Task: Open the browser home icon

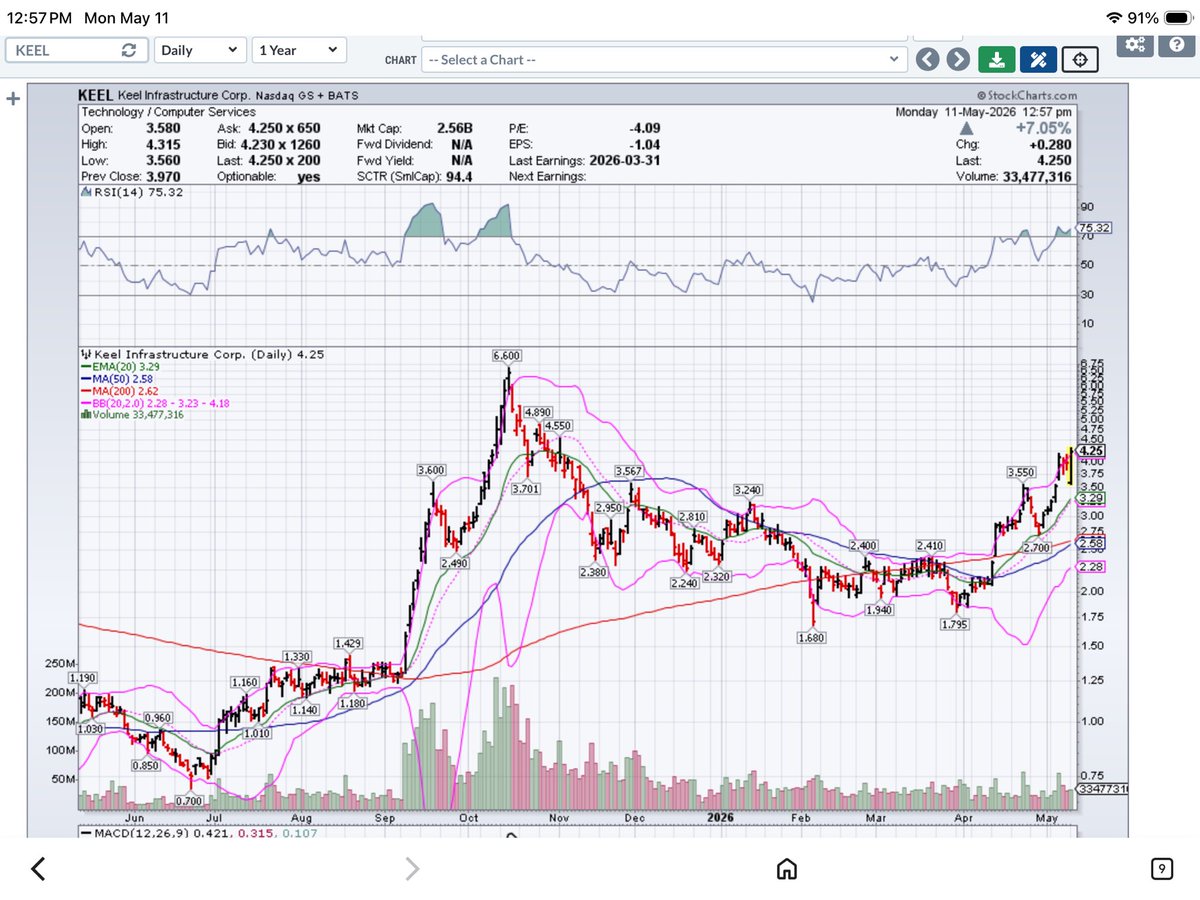Action: coord(787,868)
